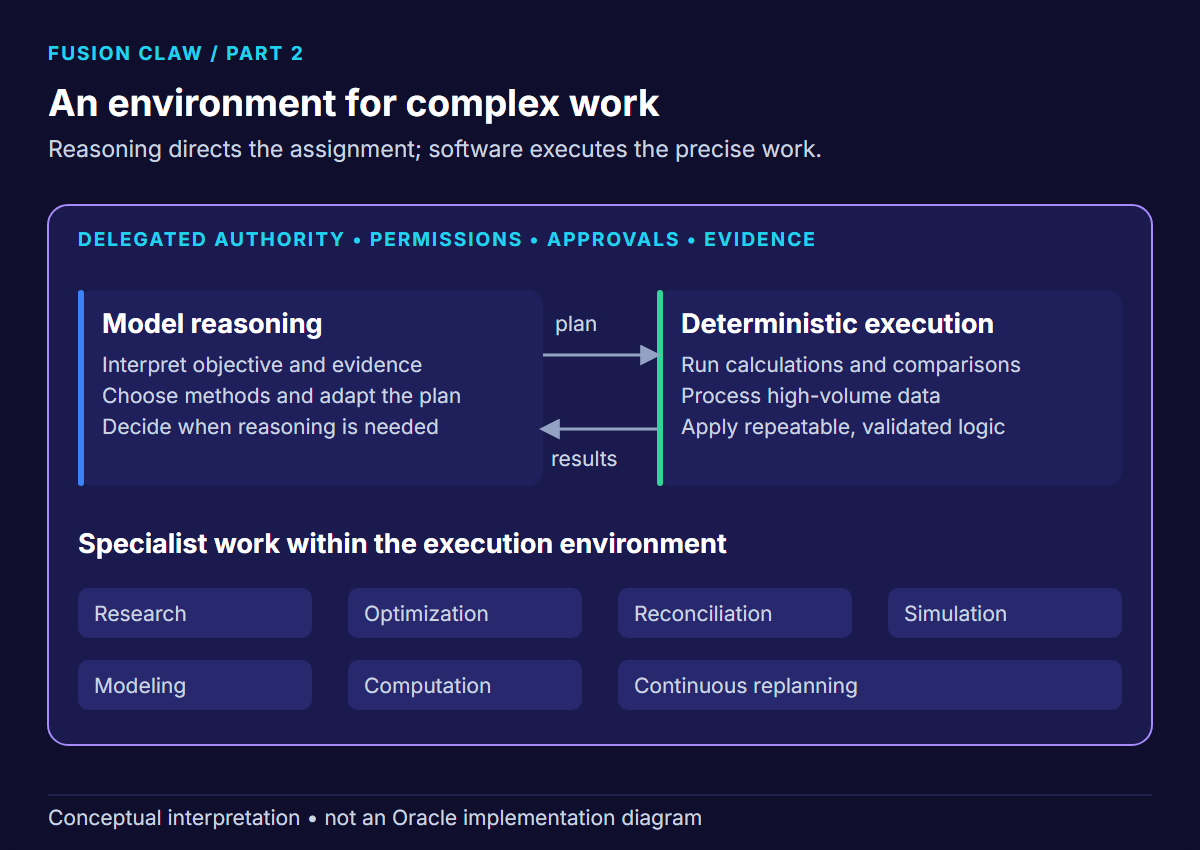The width and height of the screenshot is (1200, 850).
Task: Click the 'plan' arrow label
Action: click(x=576, y=325)
